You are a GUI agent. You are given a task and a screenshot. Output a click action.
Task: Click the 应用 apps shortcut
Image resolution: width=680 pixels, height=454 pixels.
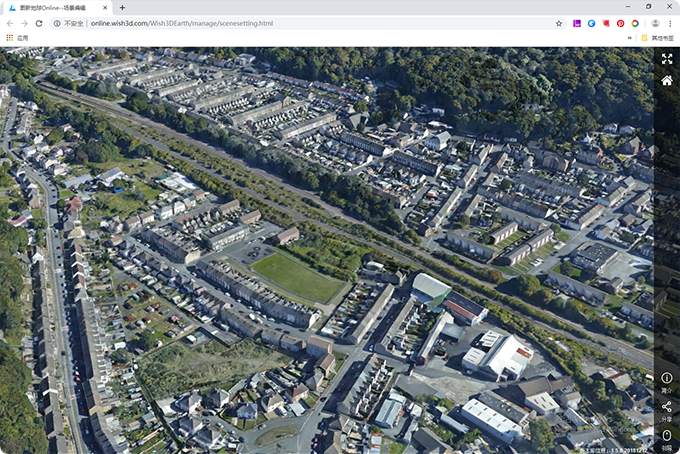(17, 38)
